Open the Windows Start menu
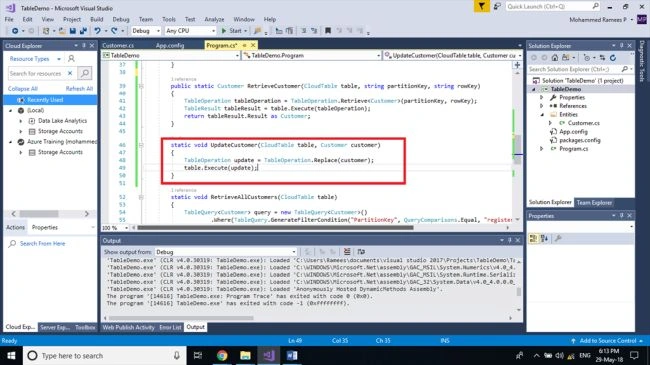The height and width of the screenshot is (365, 650). [11, 355]
